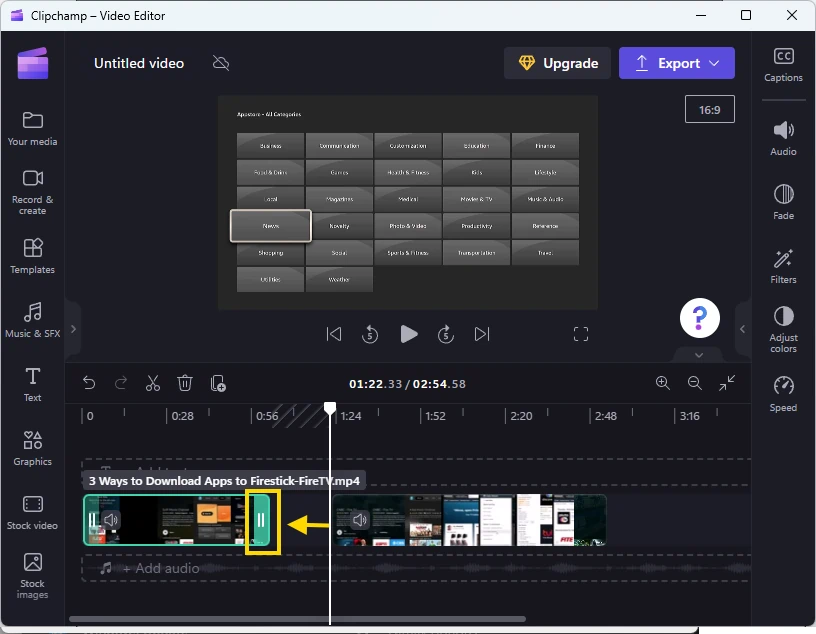Open the Text panel
This screenshot has width=816, height=634.
[x=32, y=384]
